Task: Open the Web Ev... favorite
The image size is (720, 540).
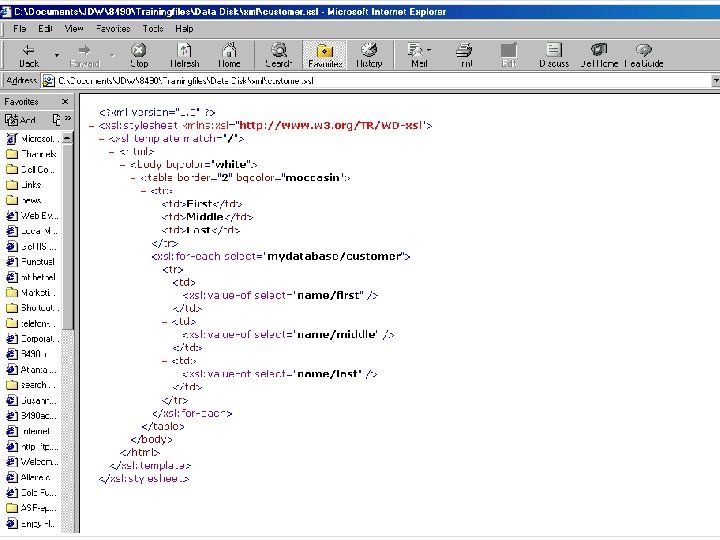Action: pyautogui.click(x=32, y=215)
